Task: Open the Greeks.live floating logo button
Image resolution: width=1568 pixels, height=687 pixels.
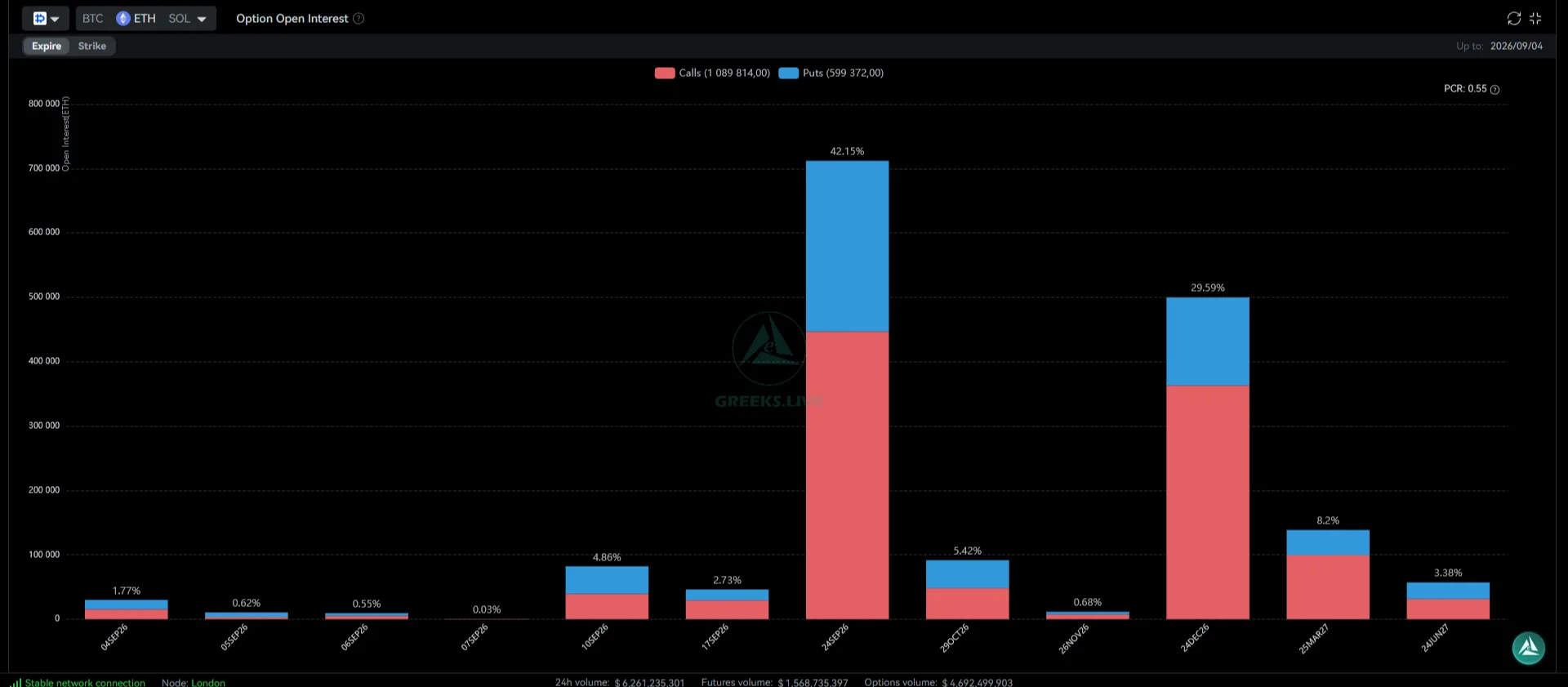Action: (x=1528, y=649)
